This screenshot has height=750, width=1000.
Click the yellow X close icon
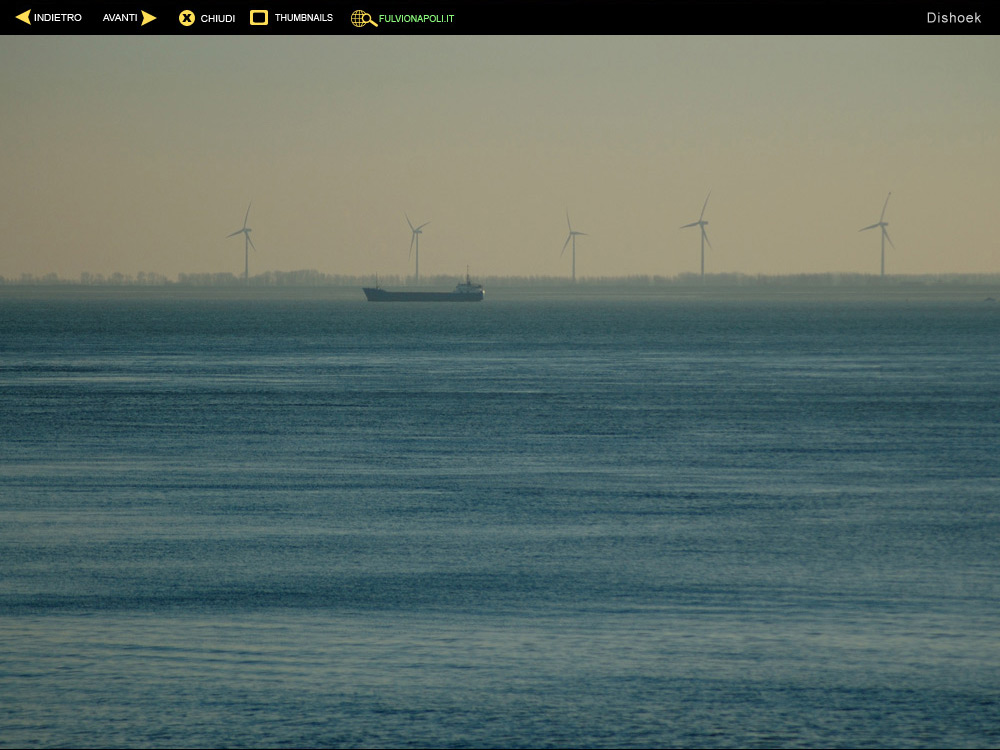click(187, 18)
